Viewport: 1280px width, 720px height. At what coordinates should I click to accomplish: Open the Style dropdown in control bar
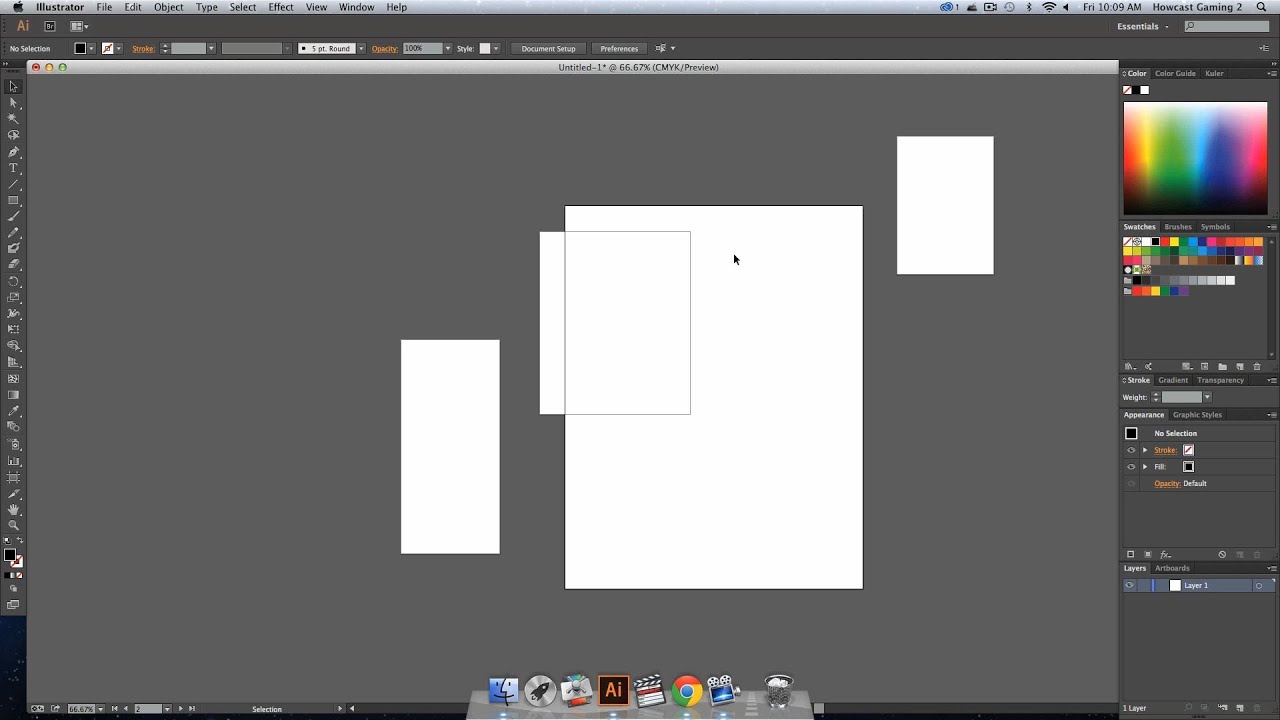pos(496,48)
